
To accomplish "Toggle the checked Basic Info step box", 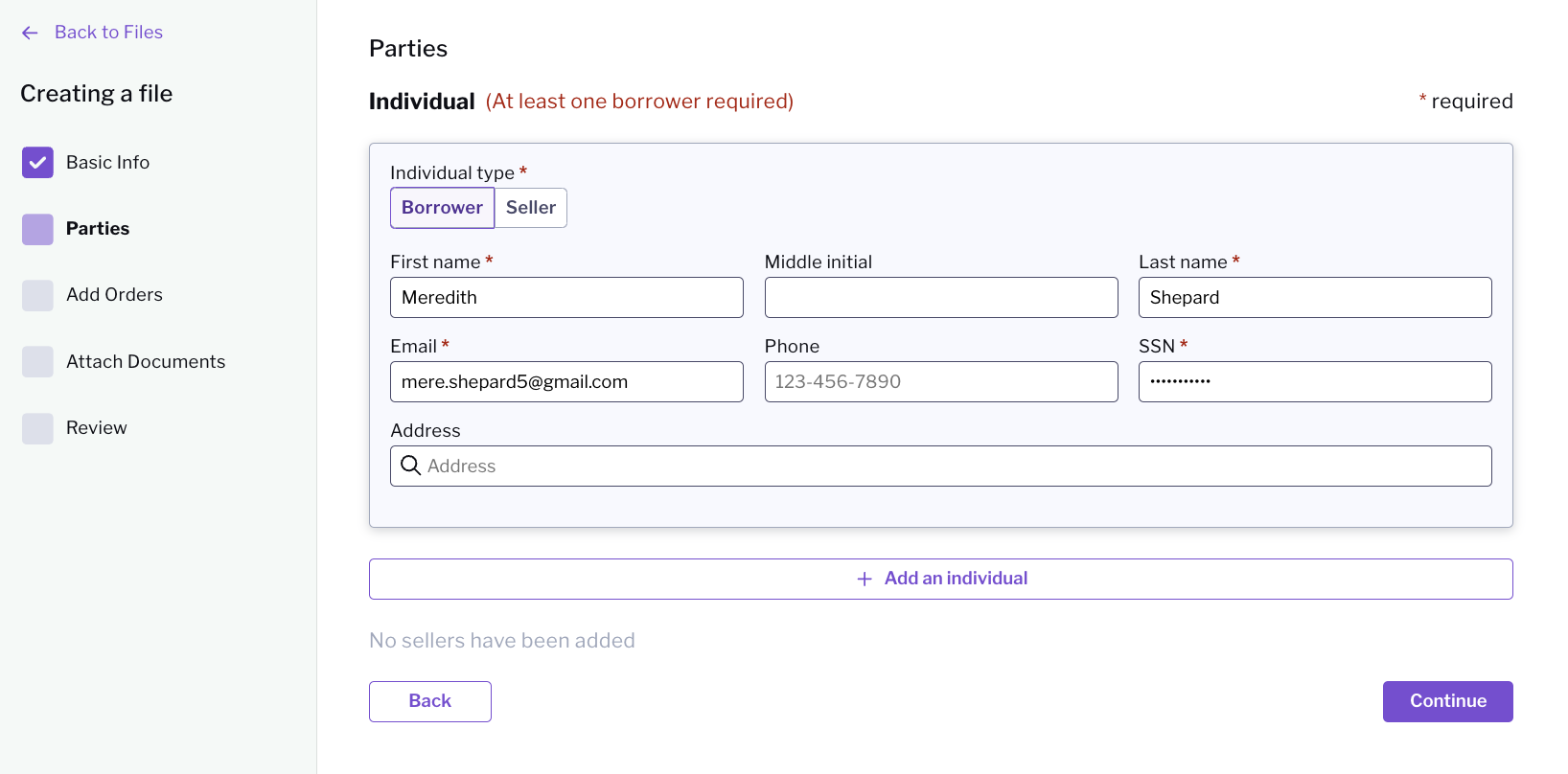I will tap(37, 163).
